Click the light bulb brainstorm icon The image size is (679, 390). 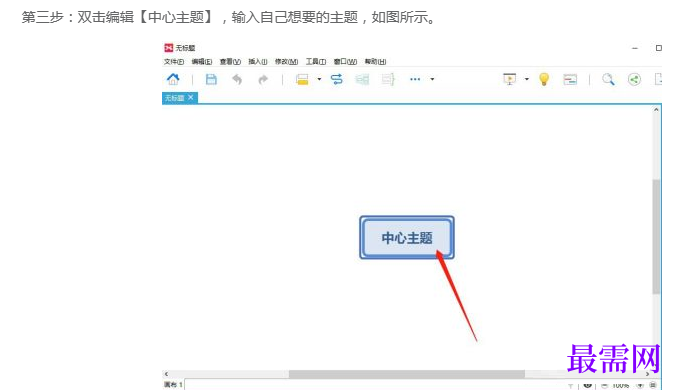point(544,79)
